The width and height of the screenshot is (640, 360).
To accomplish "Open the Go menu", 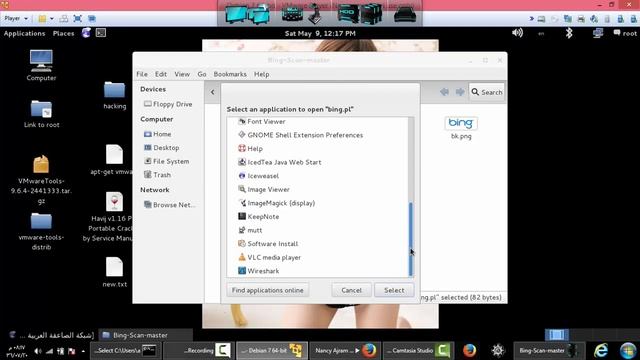I will pyautogui.click(x=202, y=74).
